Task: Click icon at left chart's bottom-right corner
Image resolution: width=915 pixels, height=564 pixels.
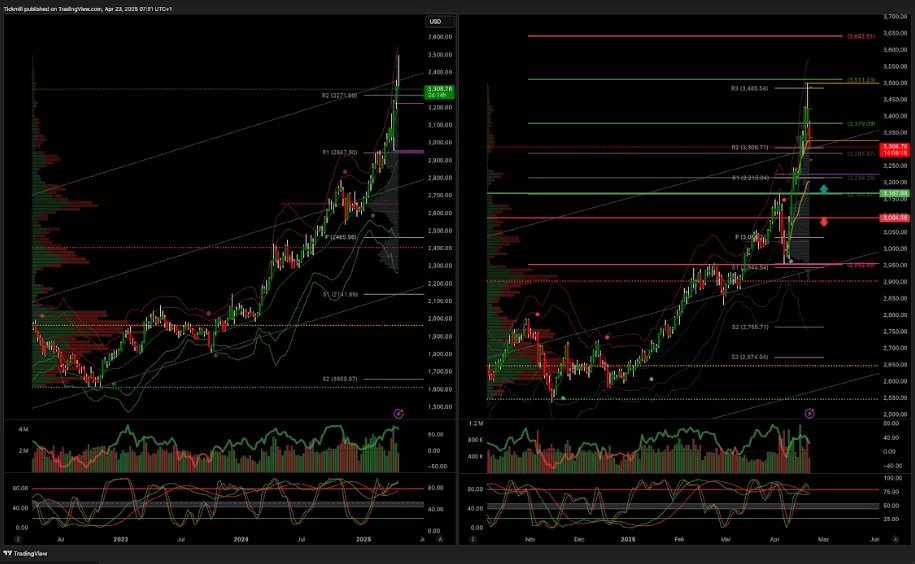Action: coord(441,539)
